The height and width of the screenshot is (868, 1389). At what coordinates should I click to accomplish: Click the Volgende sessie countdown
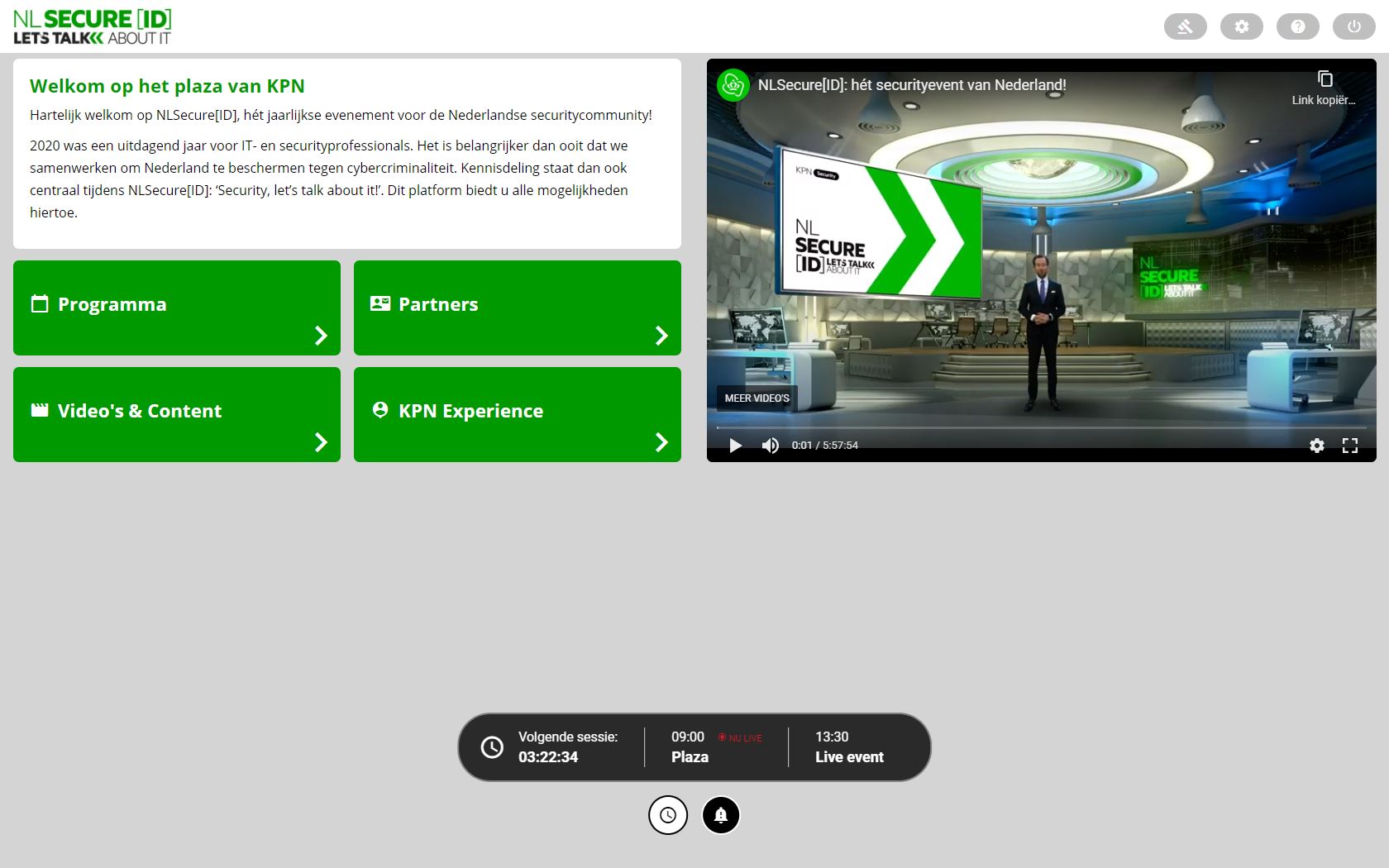pos(568,747)
